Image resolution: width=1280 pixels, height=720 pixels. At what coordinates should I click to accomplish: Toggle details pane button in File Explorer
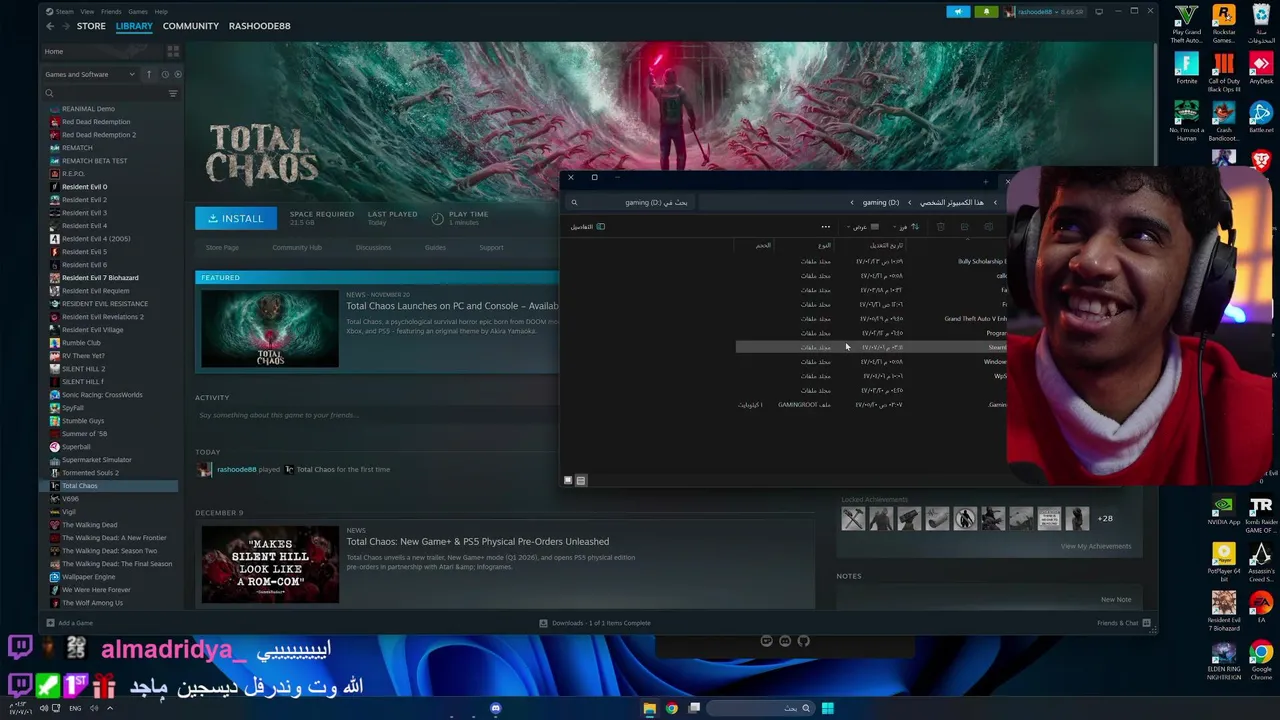point(588,227)
